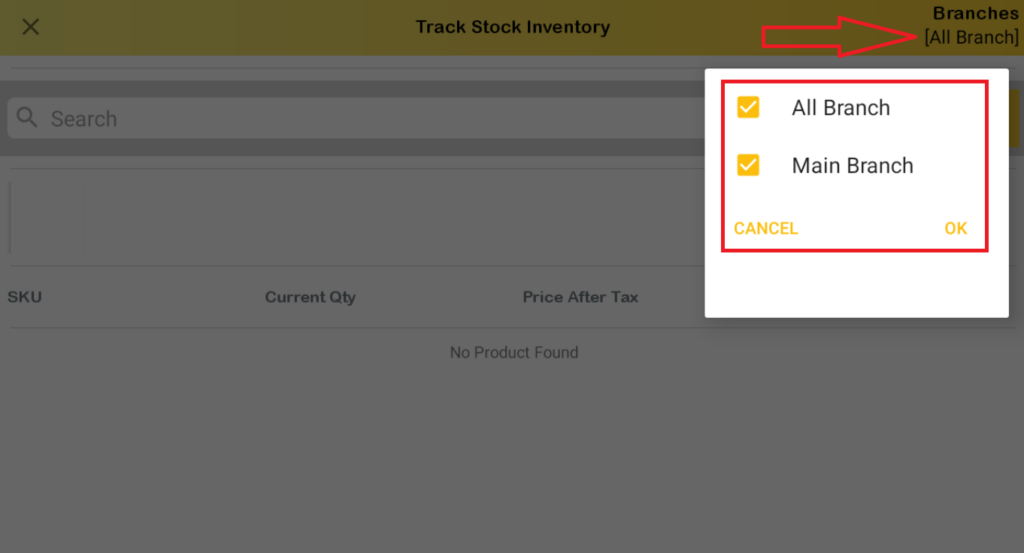This screenshot has width=1024, height=553.
Task: Choose the Main Branch option label
Action: [852, 166]
